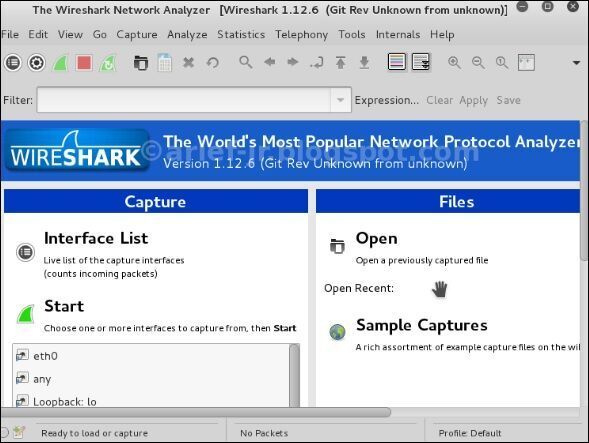The width and height of the screenshot is (589, 443).
Task: Open the Analyze menu
Action: point(187,35)
